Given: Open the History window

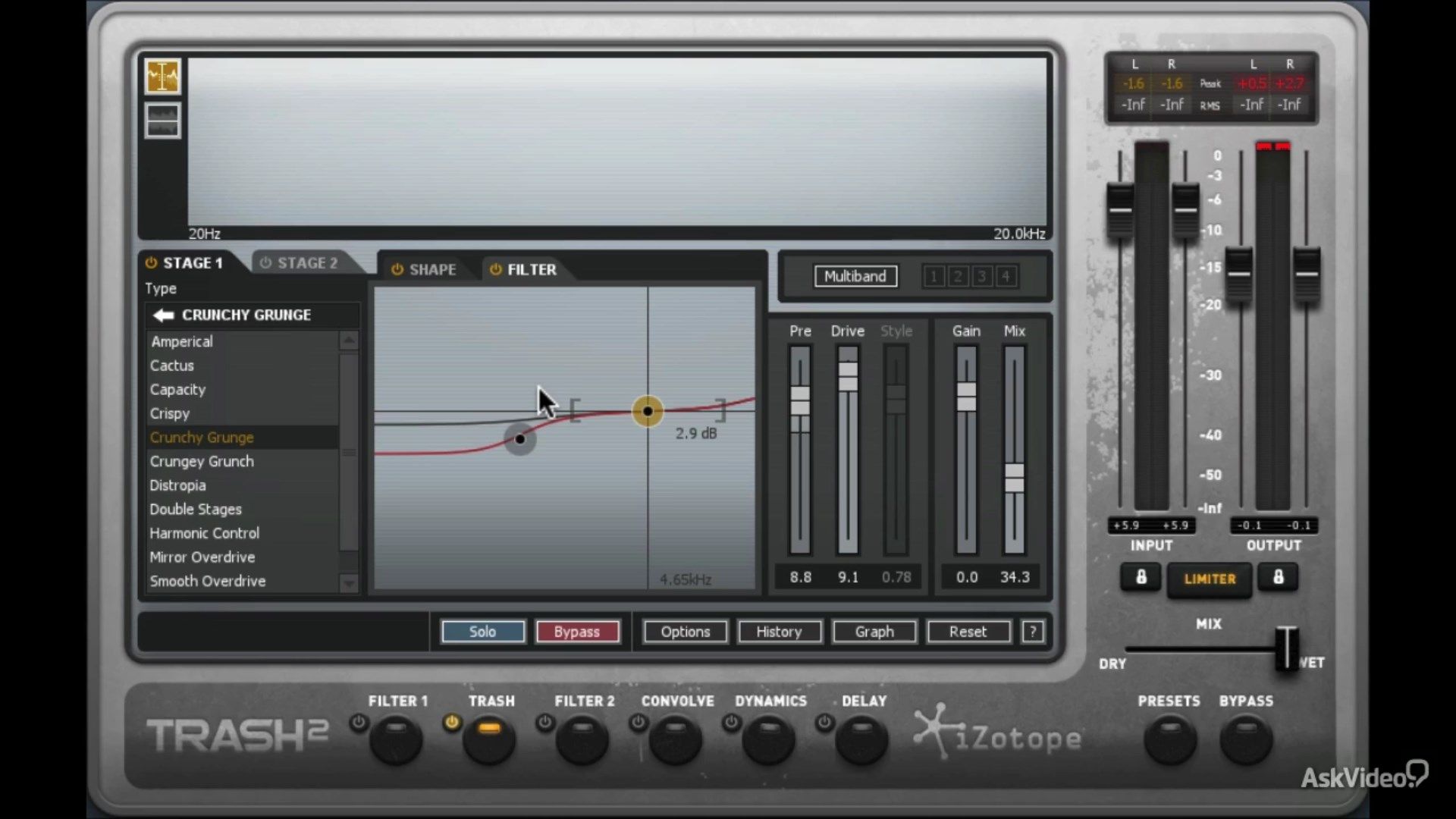Looking at the screenshot, I should 779,632.
